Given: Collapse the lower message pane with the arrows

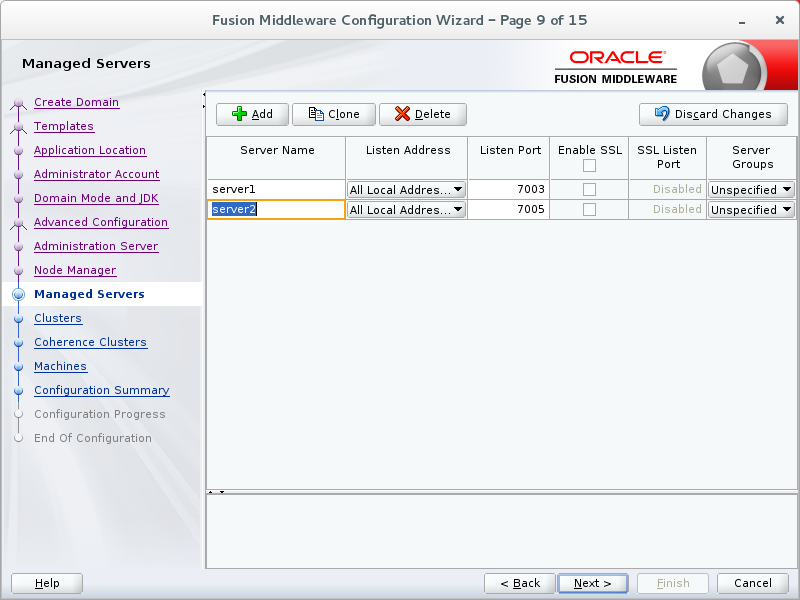Looking at the screenshot, I should 222,492.
